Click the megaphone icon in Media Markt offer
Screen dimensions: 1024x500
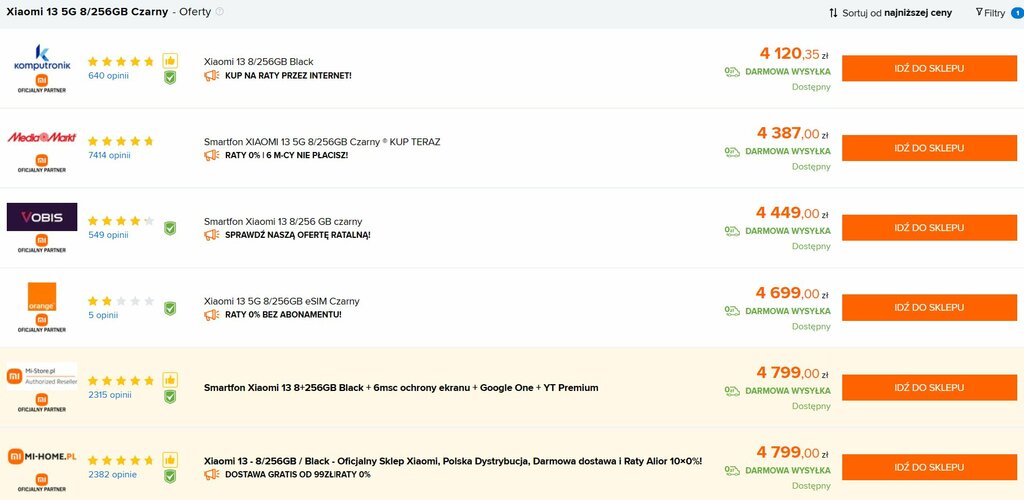[x=212, y=155]
